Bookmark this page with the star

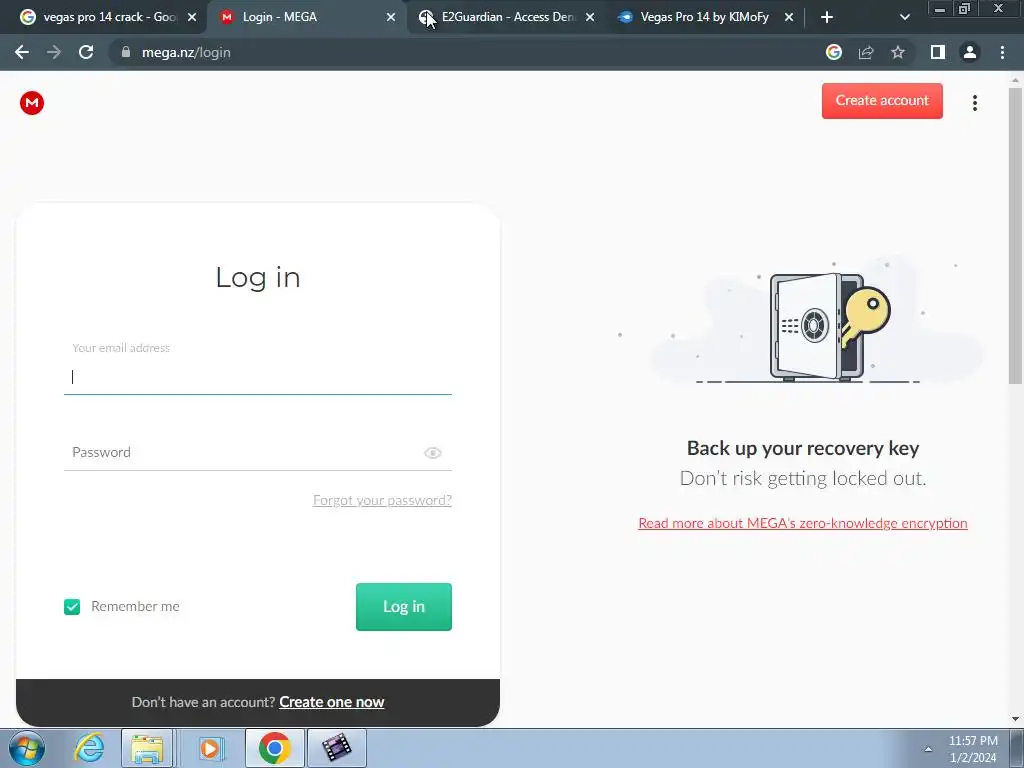pos(898,52)
